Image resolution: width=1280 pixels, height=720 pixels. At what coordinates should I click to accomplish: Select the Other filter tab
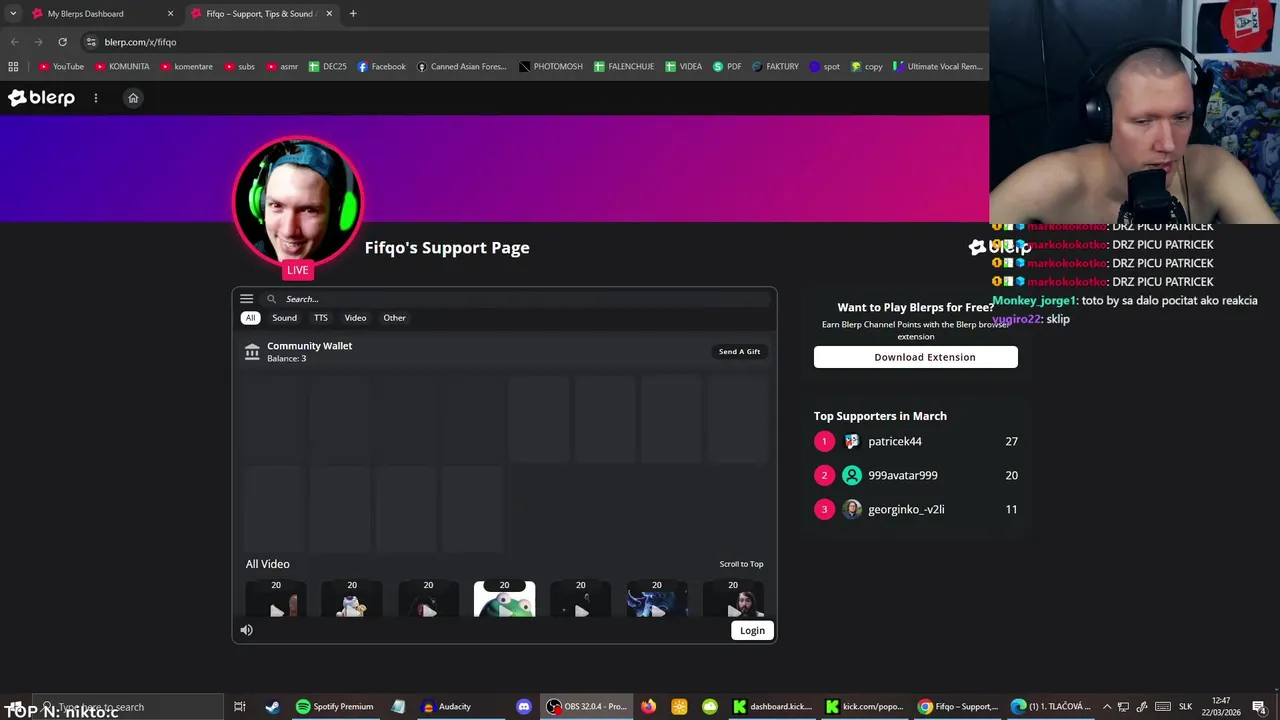pyautogui.click(x=394, y=318)
